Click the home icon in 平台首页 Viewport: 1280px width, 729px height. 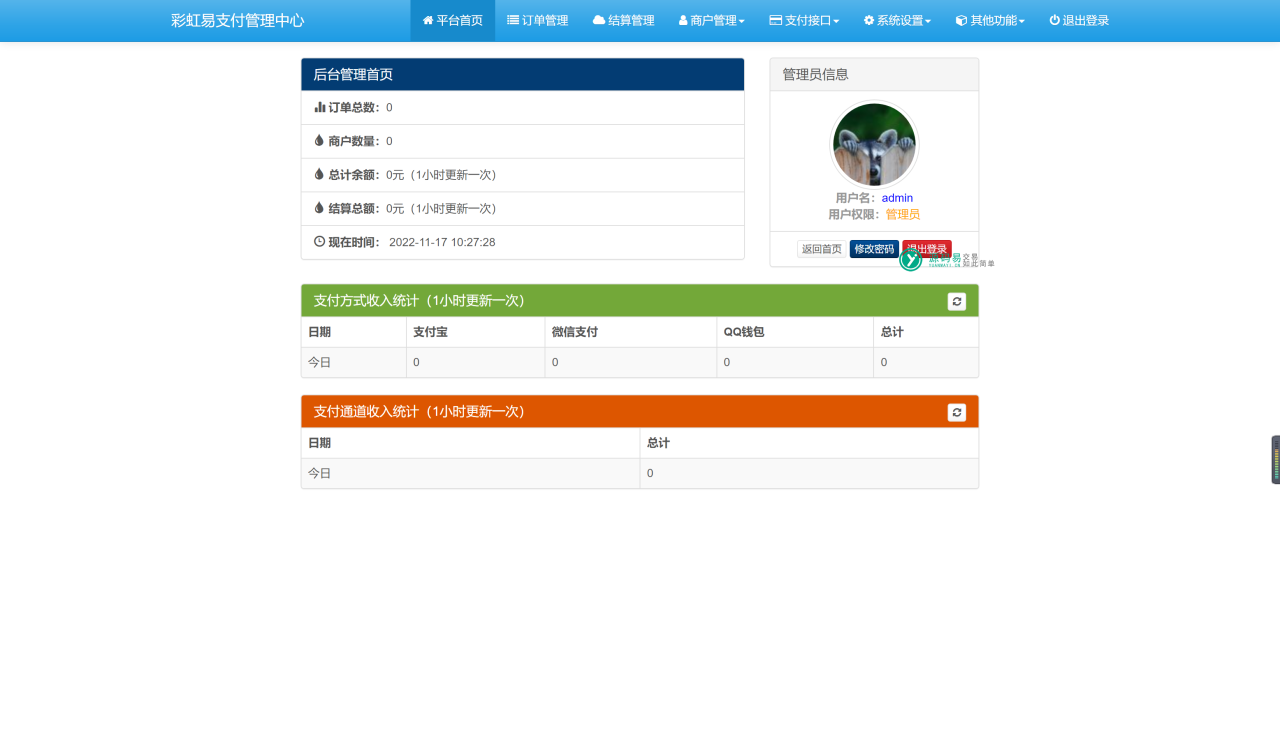click(428, 20)
